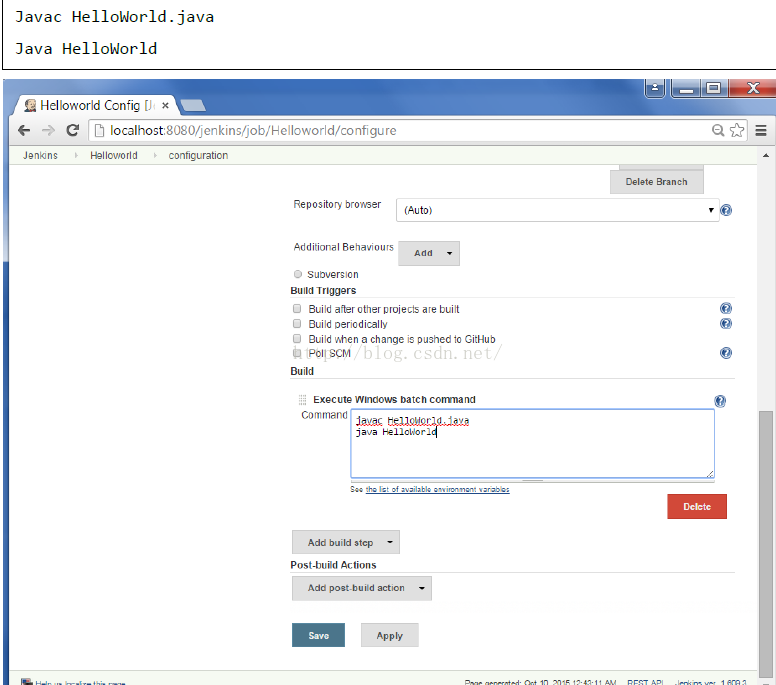Click the browser forward arrow
This screenshot has height=685, width=776.
48,131
